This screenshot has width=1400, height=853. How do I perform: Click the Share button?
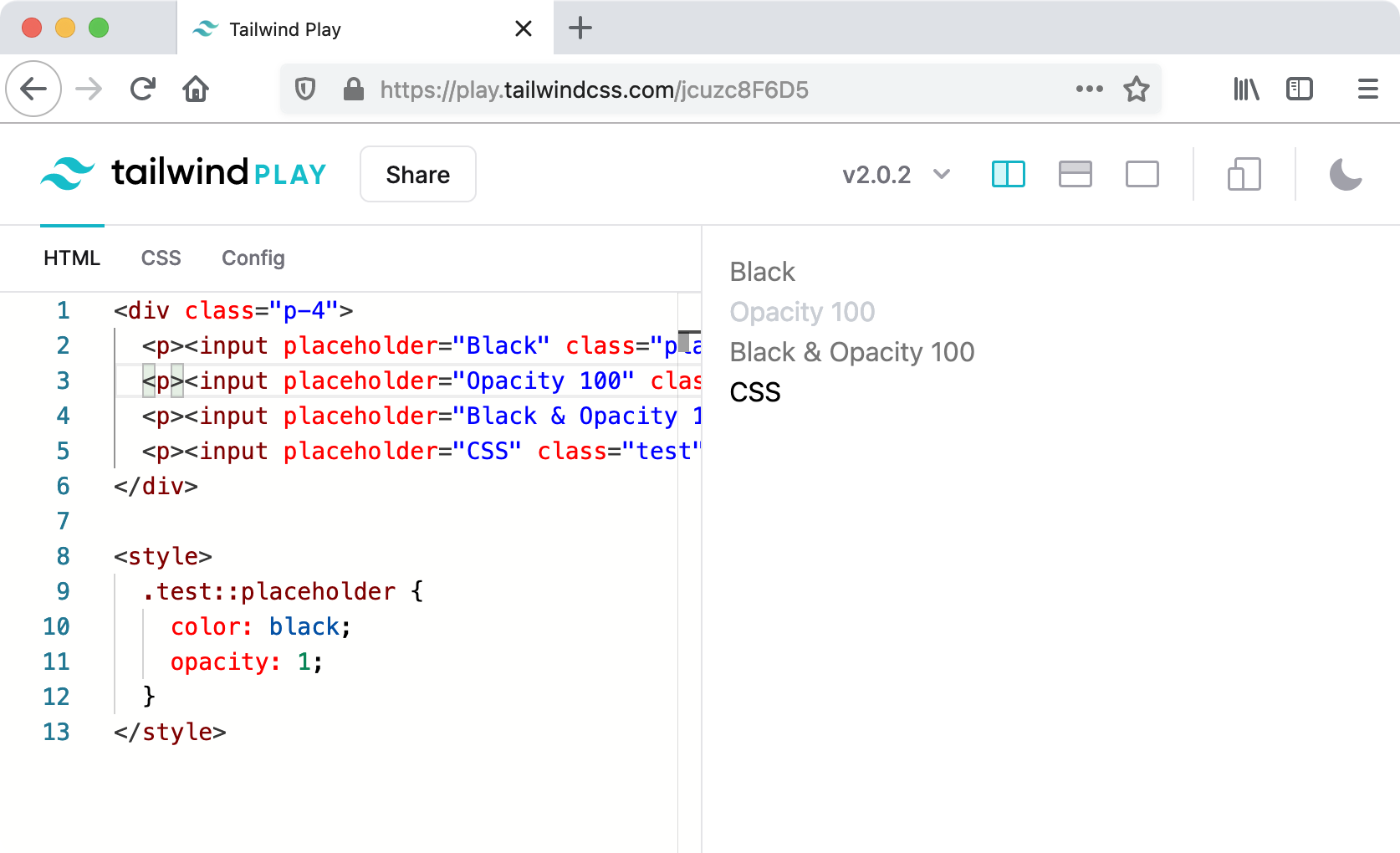click(x=417, y=174)
